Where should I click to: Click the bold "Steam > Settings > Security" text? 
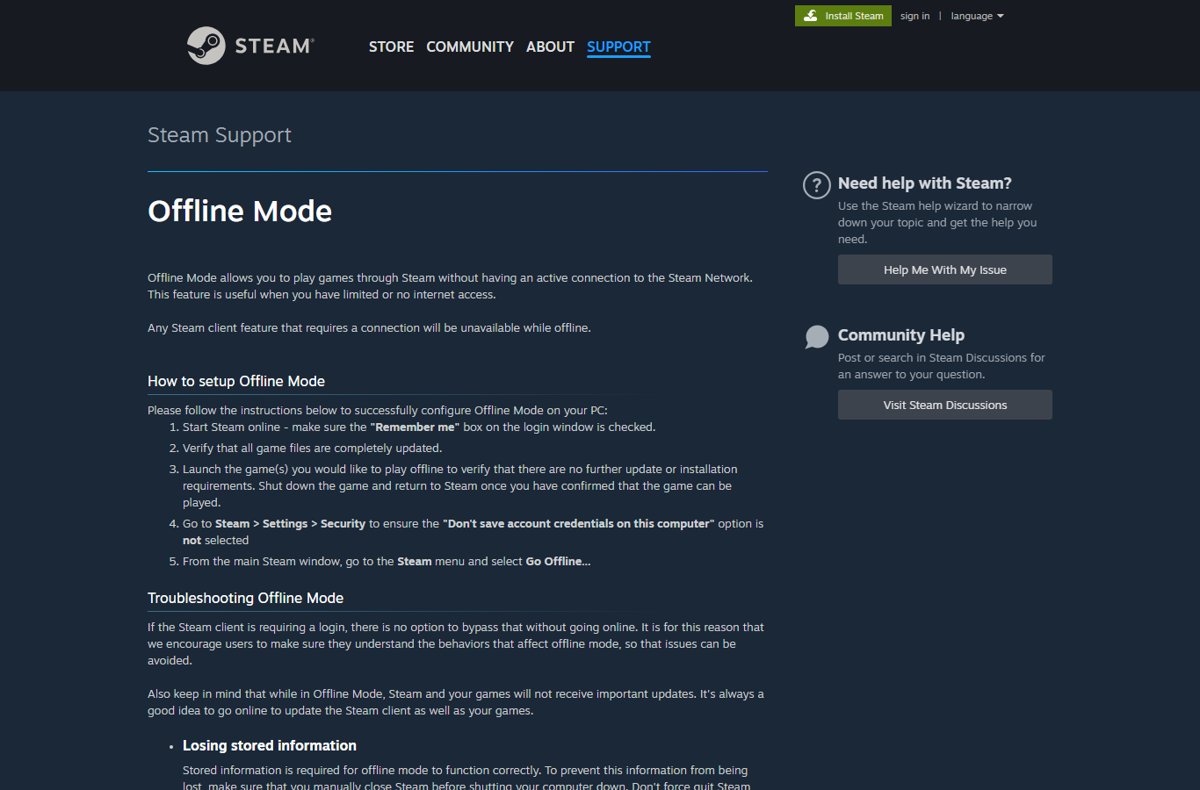tap(291, 523)
